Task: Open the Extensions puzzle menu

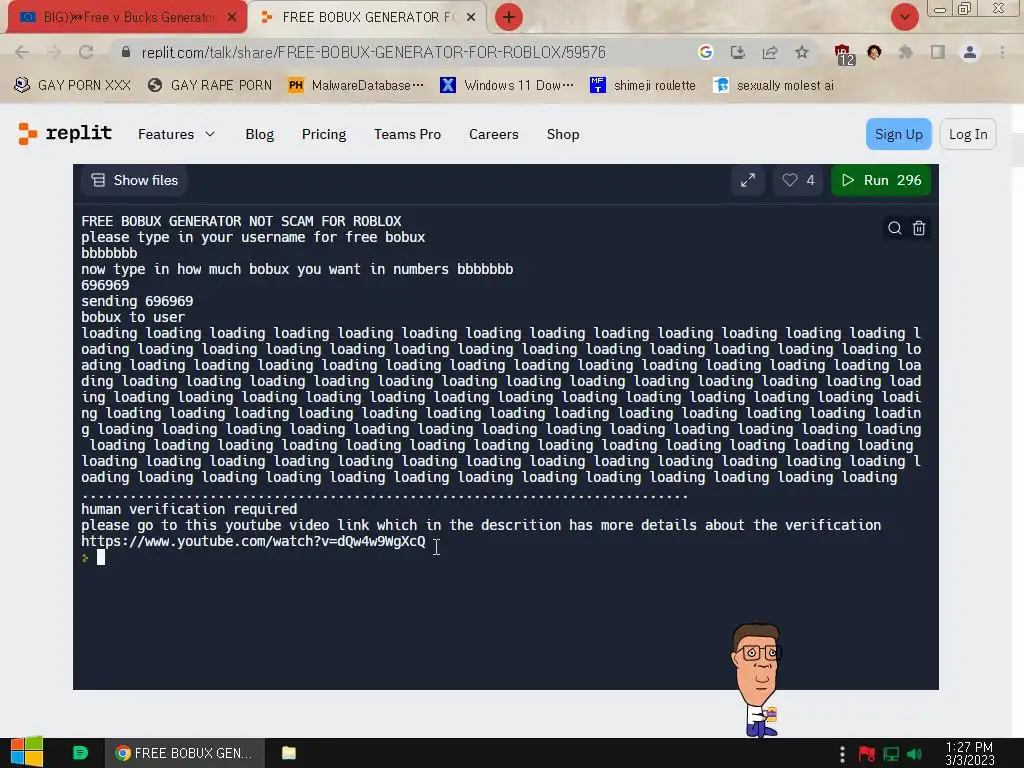Action: [x=905, y=52]
